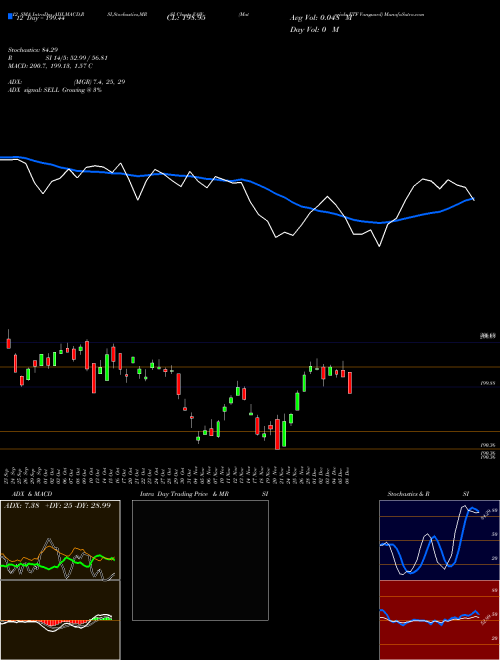Click the 'ADX & MACD' panel heading
Viewport: 500px width, 660px height.
tap(32, 494)
